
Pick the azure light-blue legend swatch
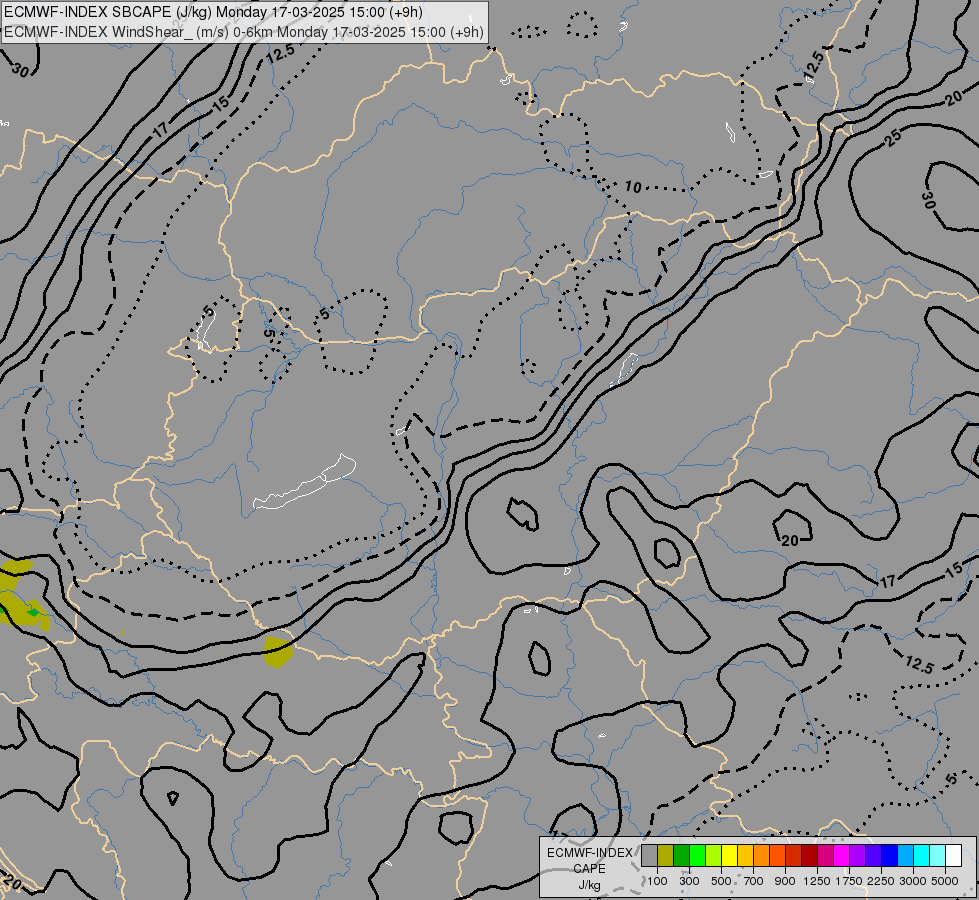906,856
